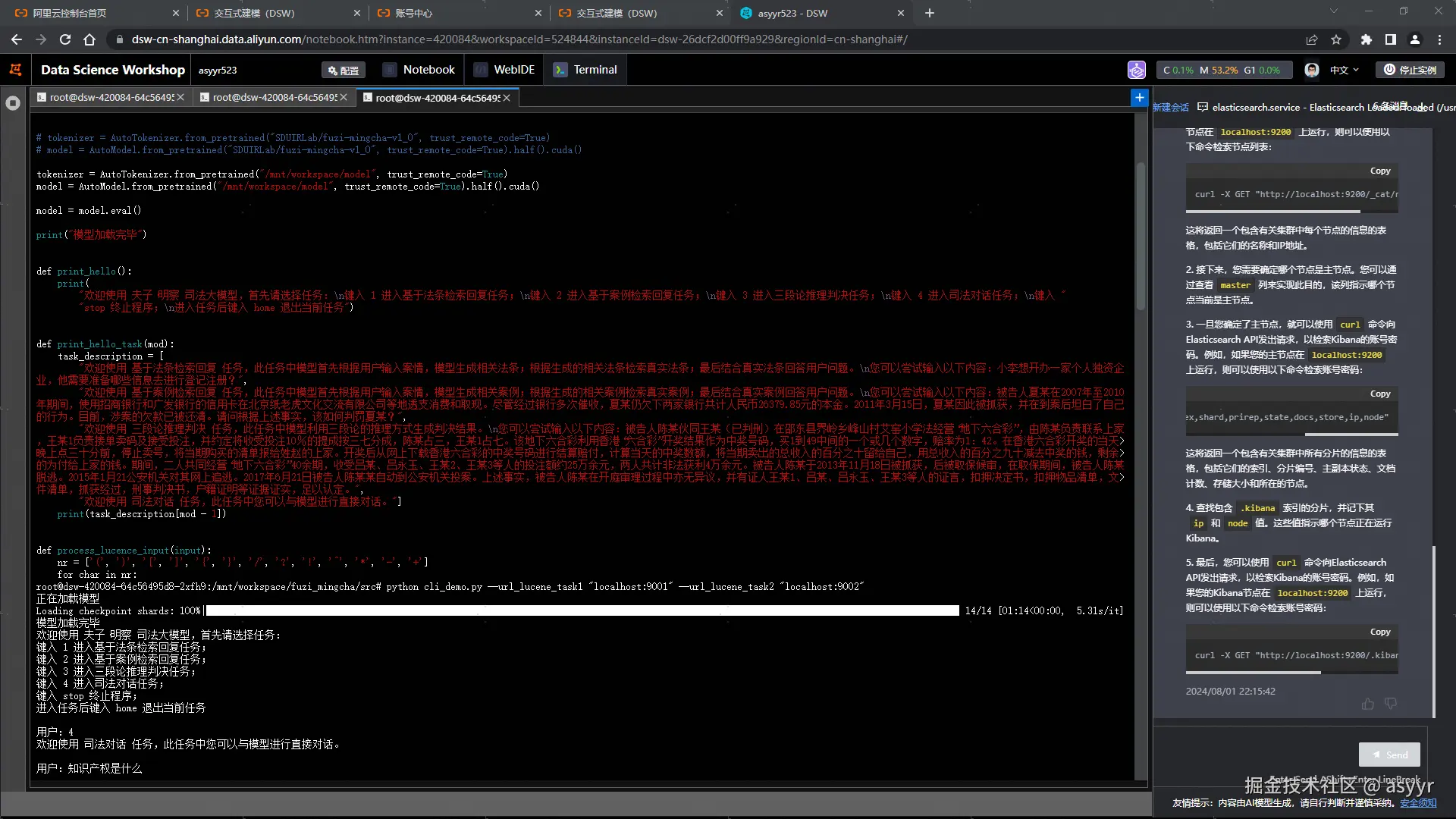Click the left sidebar stop circle icon
The width and height of the screenshot is (1456, 819).
[x=13, y=103]
